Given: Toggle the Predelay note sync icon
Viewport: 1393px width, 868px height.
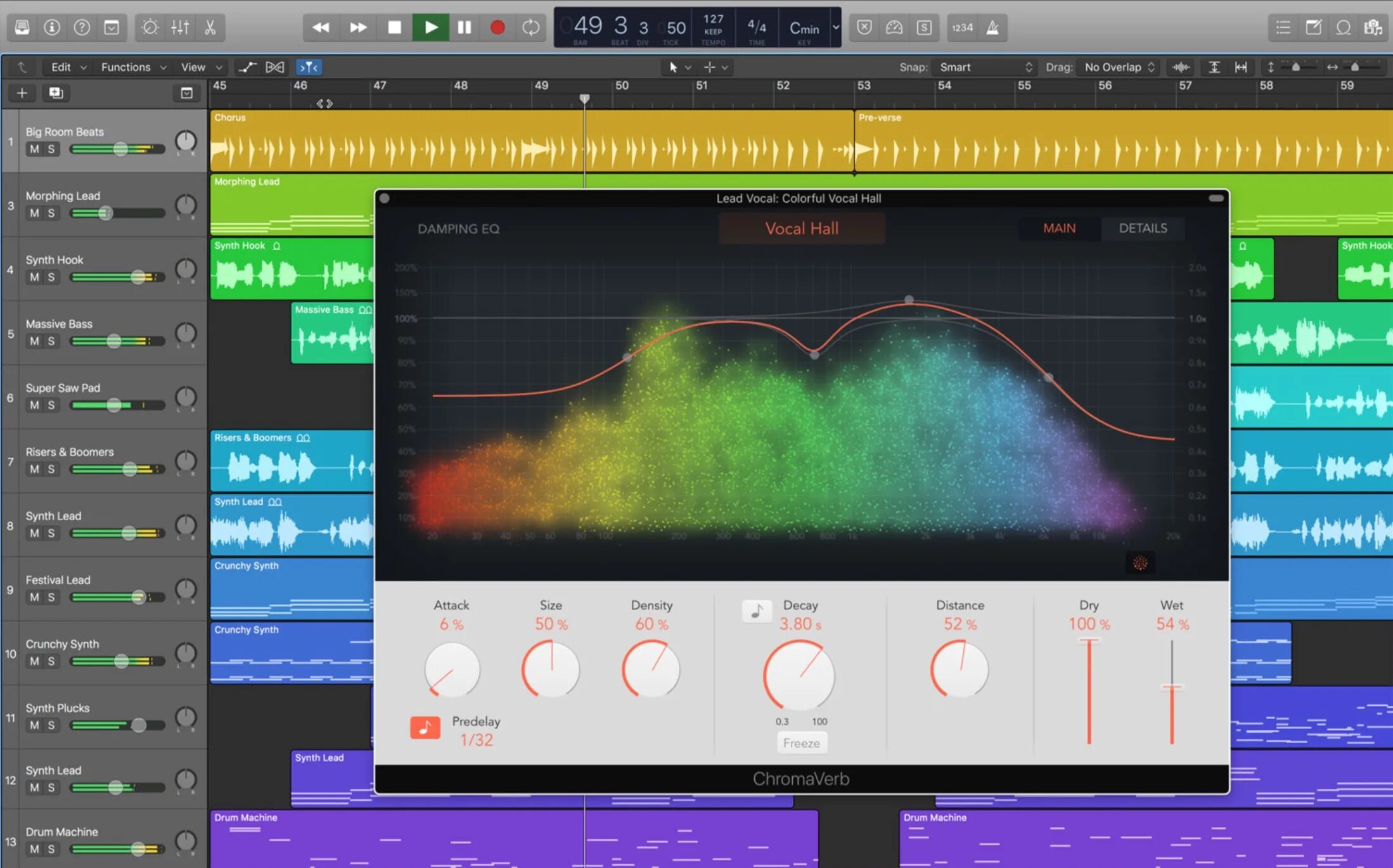Looking at the screenshot, I should pyautogui.click(x=425, y=727).
